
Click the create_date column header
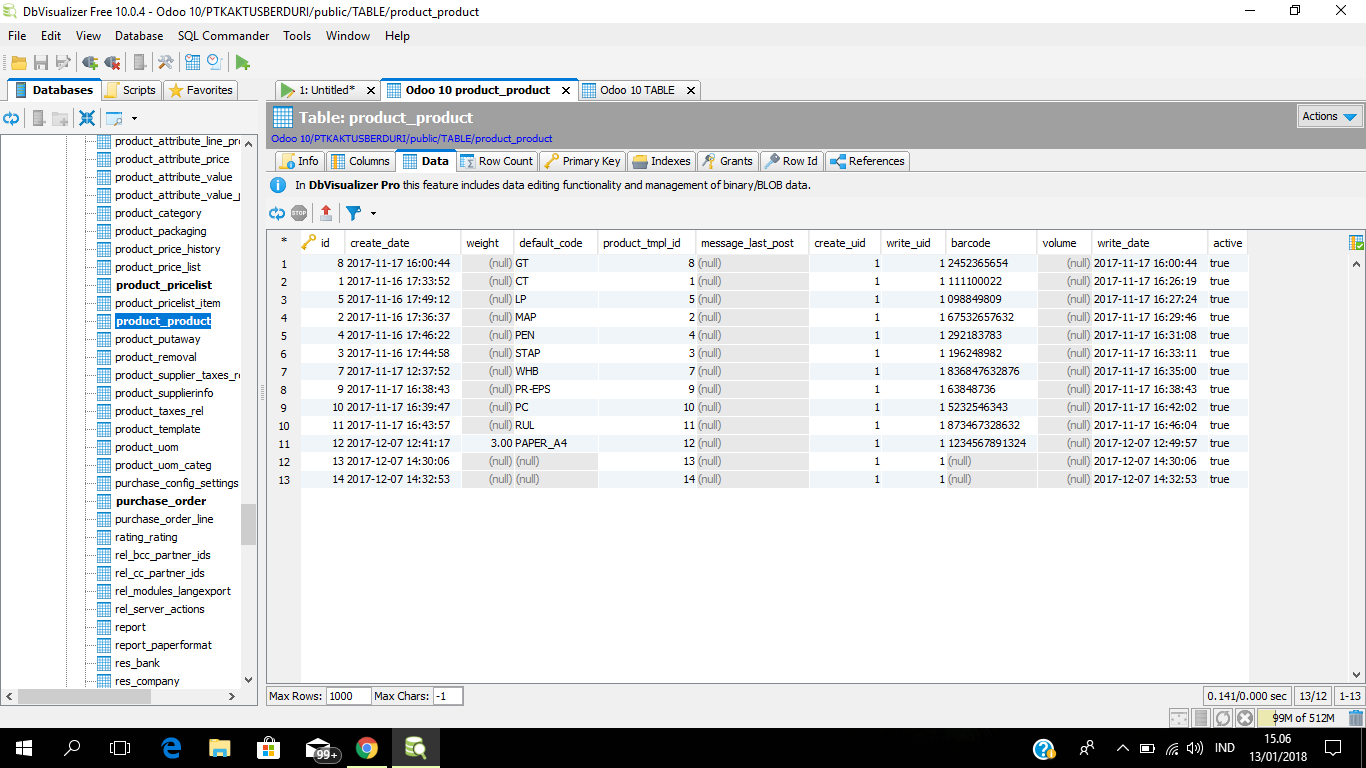[x=403, y=243]
